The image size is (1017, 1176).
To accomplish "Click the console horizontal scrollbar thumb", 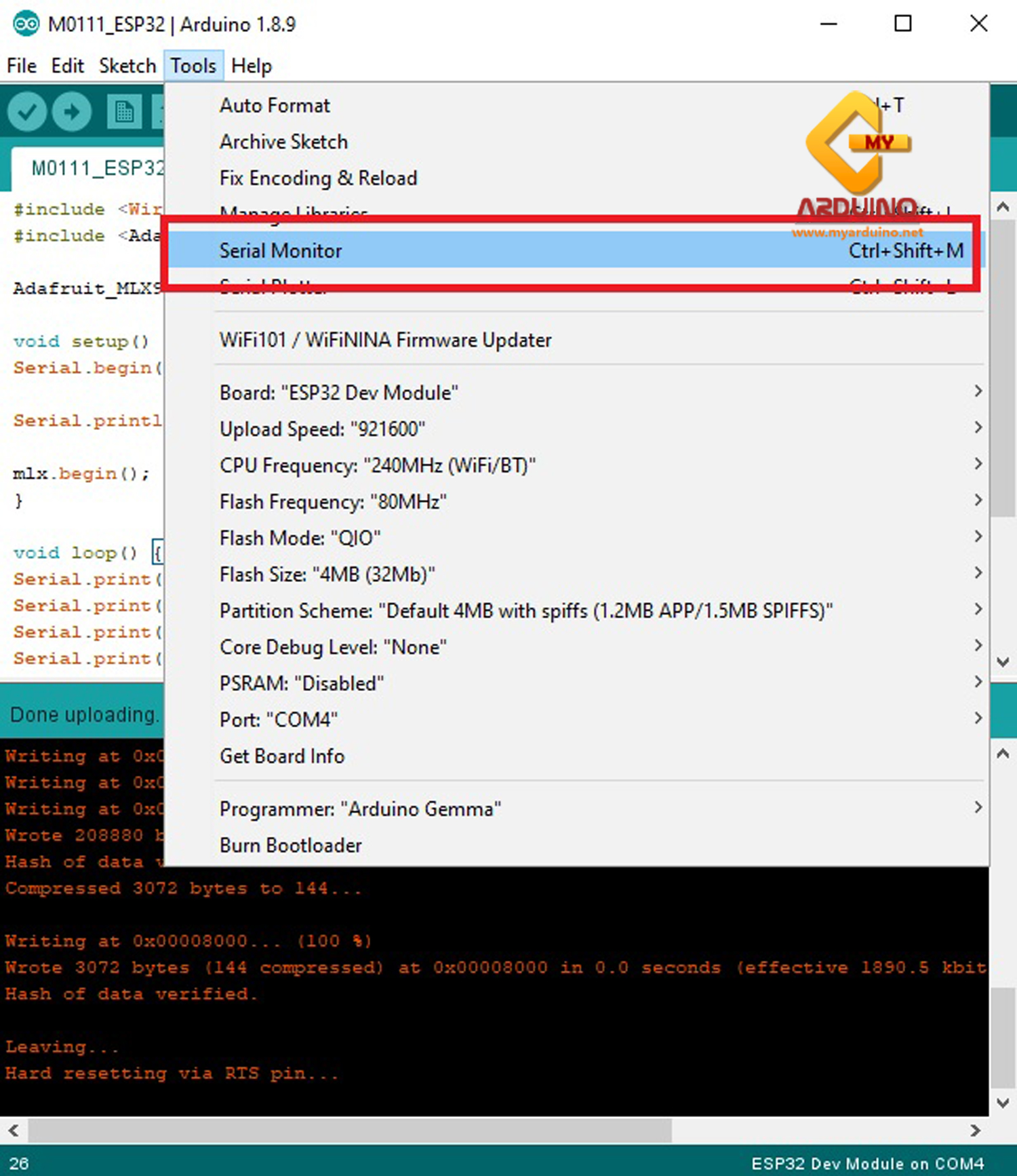I will pos(349,1131).
